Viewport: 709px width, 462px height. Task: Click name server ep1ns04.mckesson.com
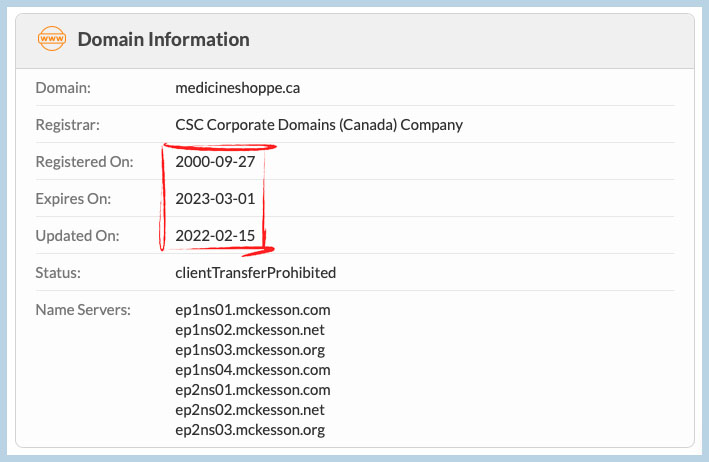click(x=253, y=370)
